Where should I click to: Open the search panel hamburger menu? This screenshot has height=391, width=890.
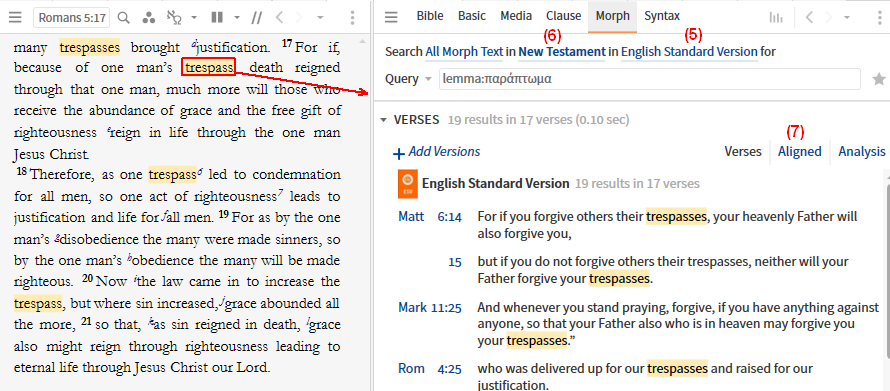pos(391,18)
